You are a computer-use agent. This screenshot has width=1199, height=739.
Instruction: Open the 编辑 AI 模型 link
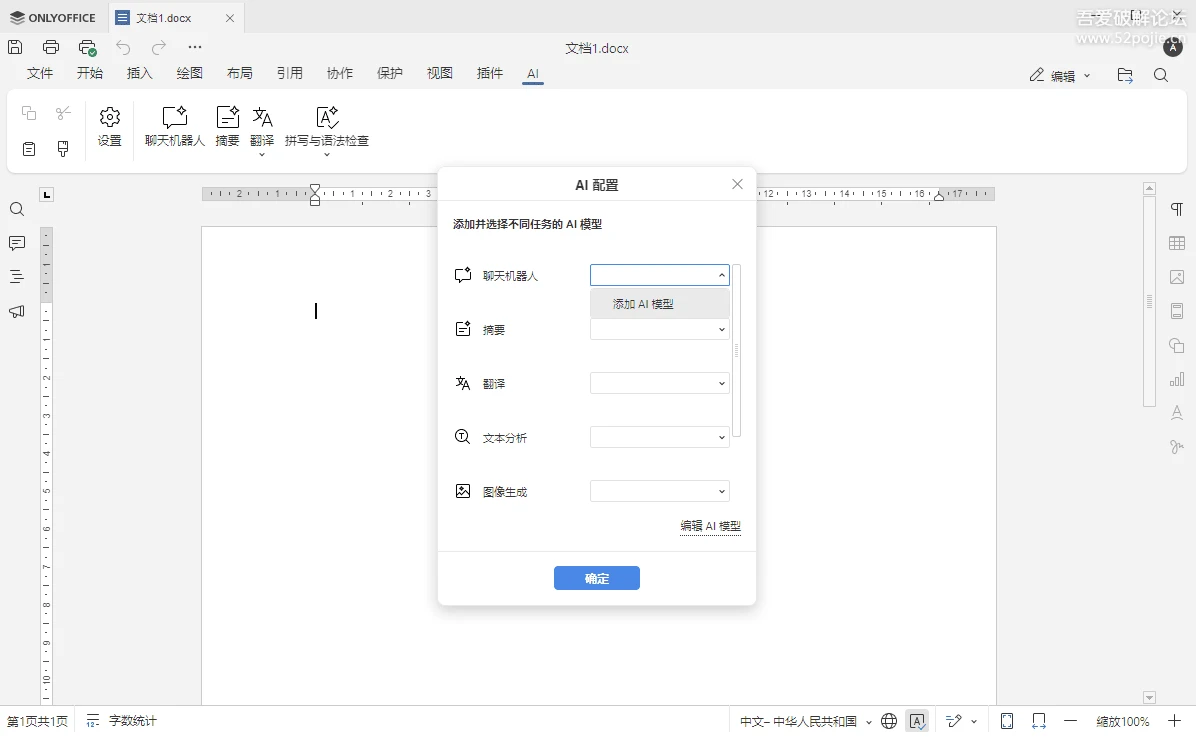pos(710,525)
